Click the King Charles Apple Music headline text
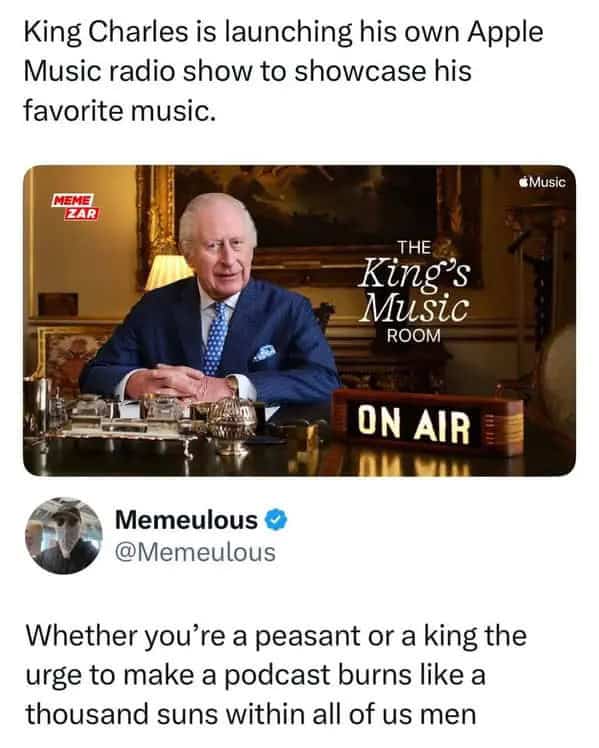Viewport: 599px width, 748px height. 283,71
